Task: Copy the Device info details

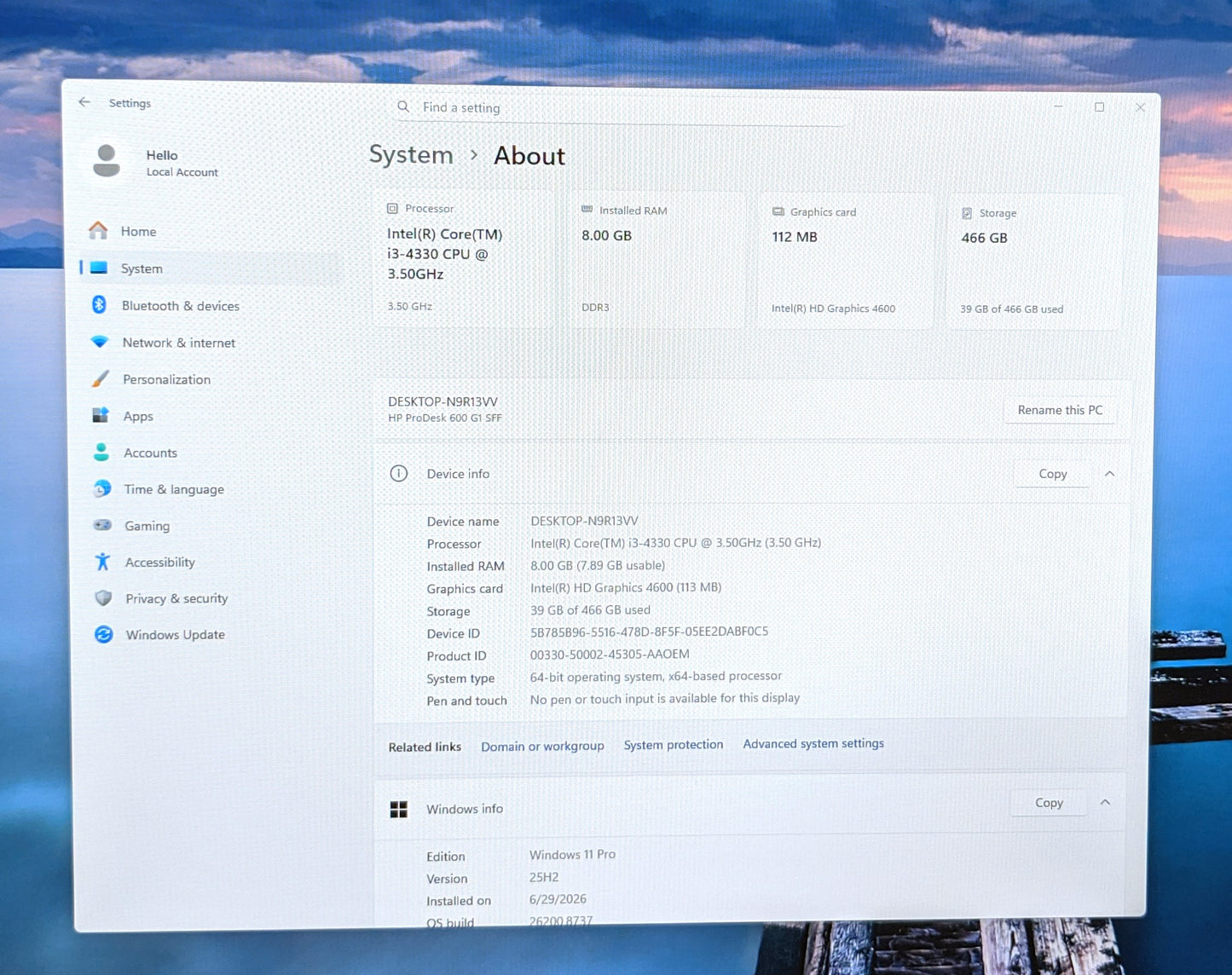Action: tap(1052, 474)
